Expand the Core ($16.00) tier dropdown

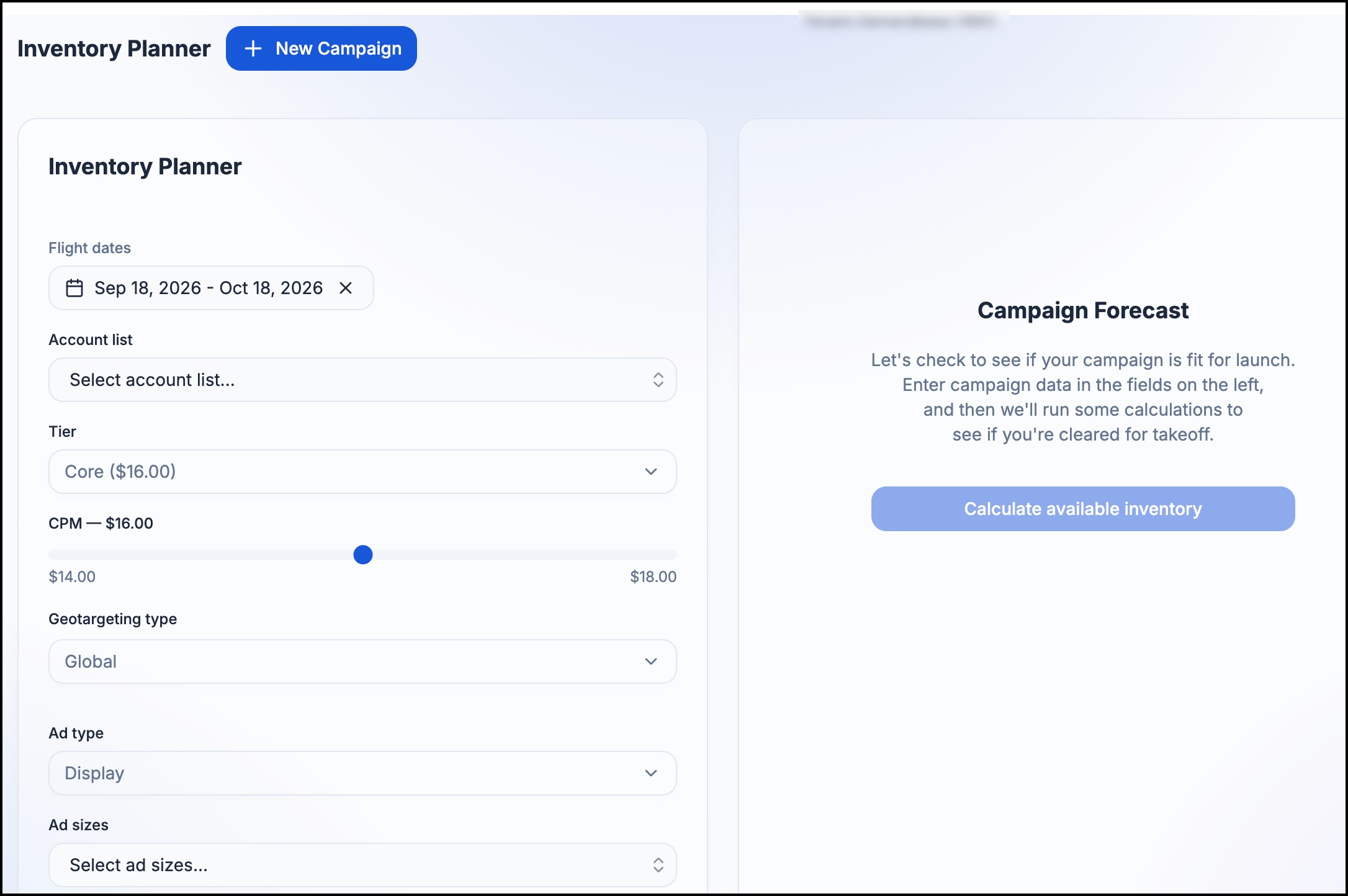[362, 472]
